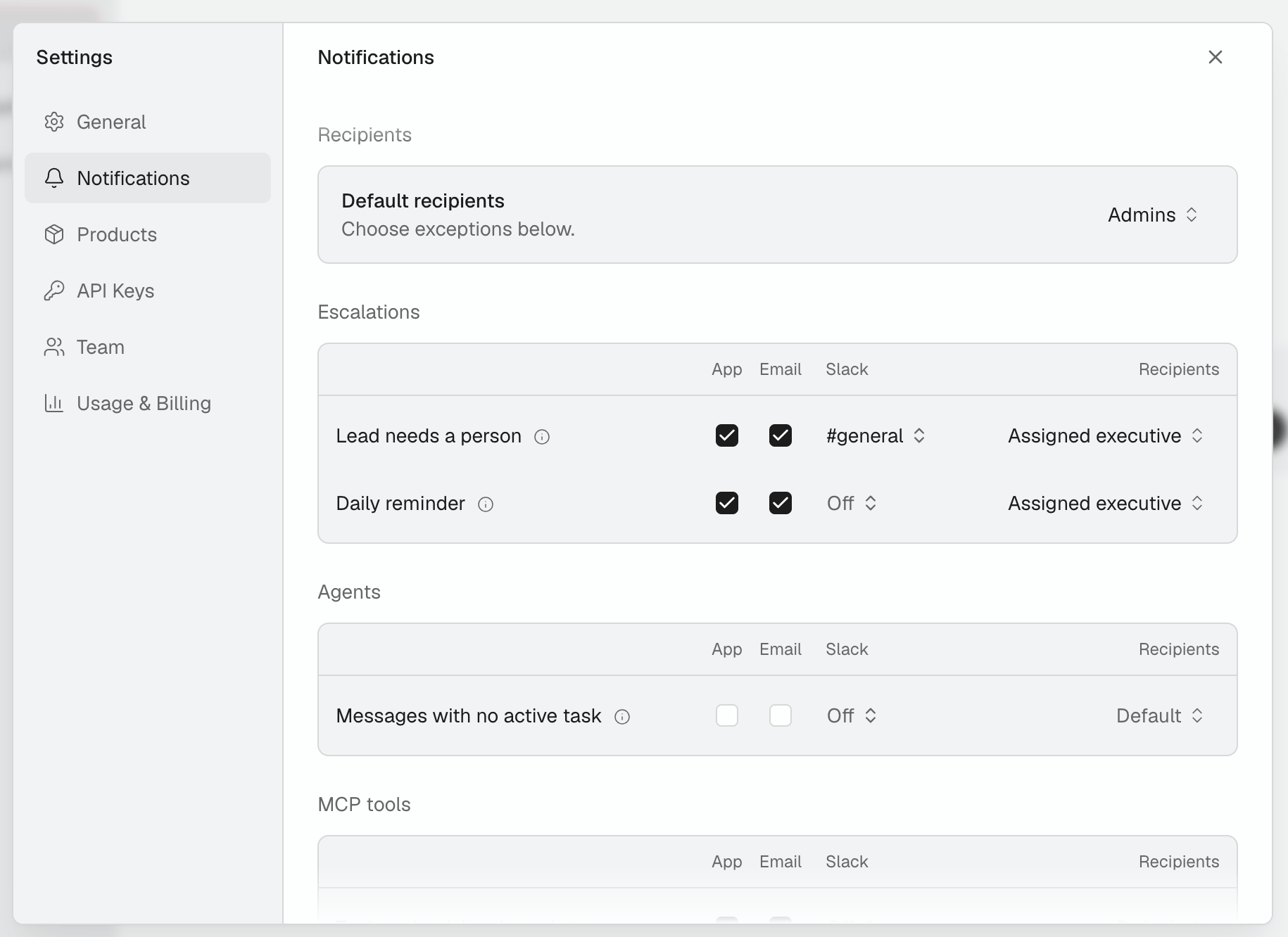This screenshot has height=937, width=1288.
Task: Open the Team menu label
Action: click(x=101, y=347)
